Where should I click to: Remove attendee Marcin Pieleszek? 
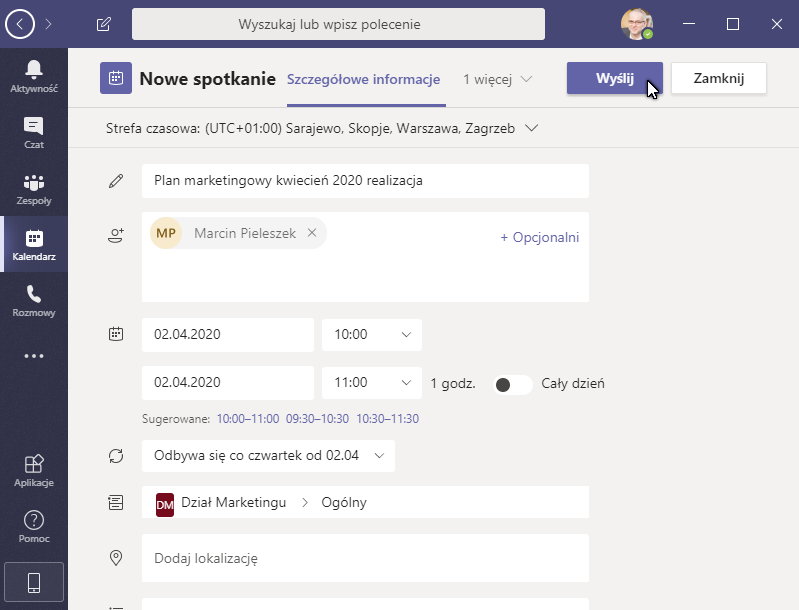(312, 233)
